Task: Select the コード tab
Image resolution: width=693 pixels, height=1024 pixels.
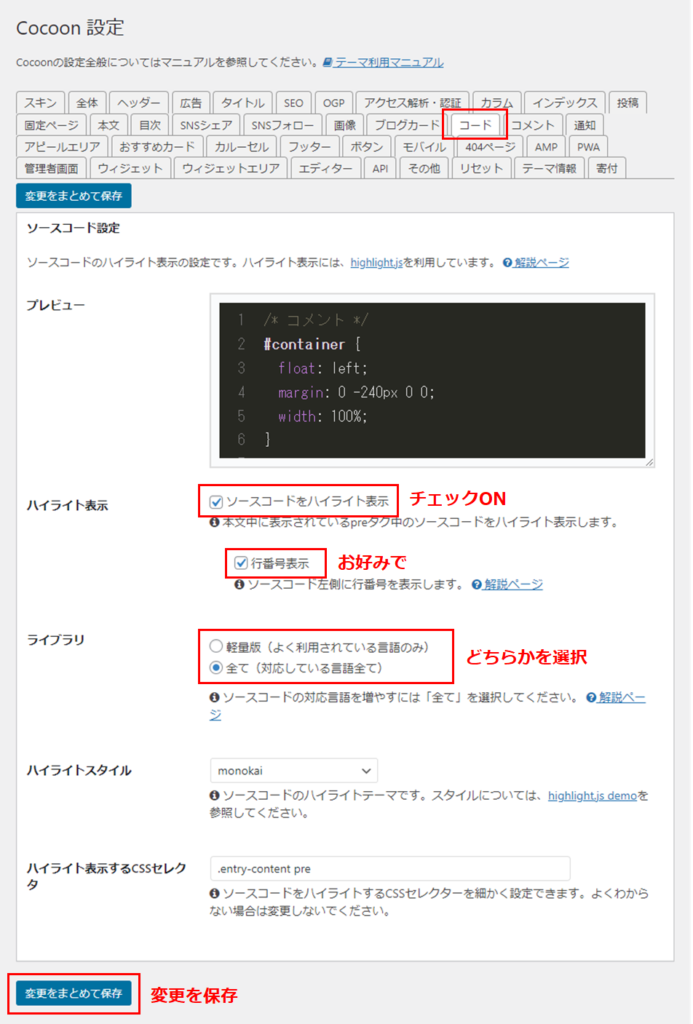Action: coord(475,125)
